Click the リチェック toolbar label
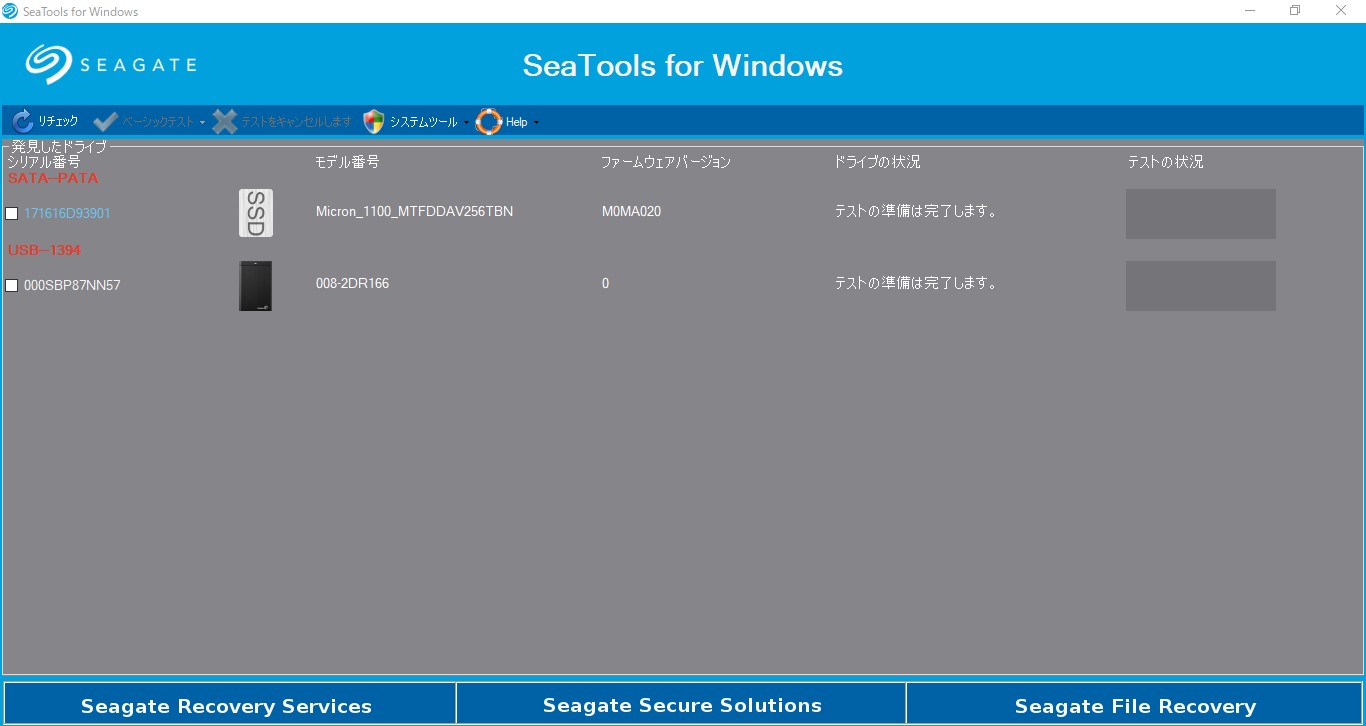The width and height of the screenshot is (1366, 726). pyautogui.click(x=58, y=122)
